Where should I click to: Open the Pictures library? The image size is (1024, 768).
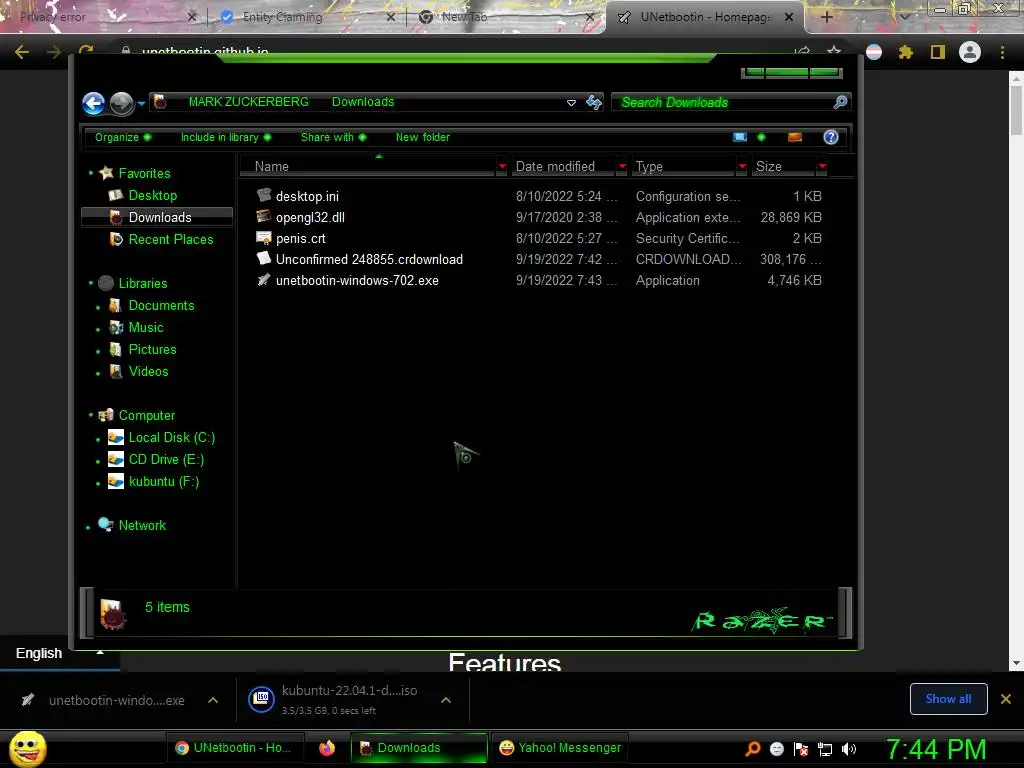152,349
